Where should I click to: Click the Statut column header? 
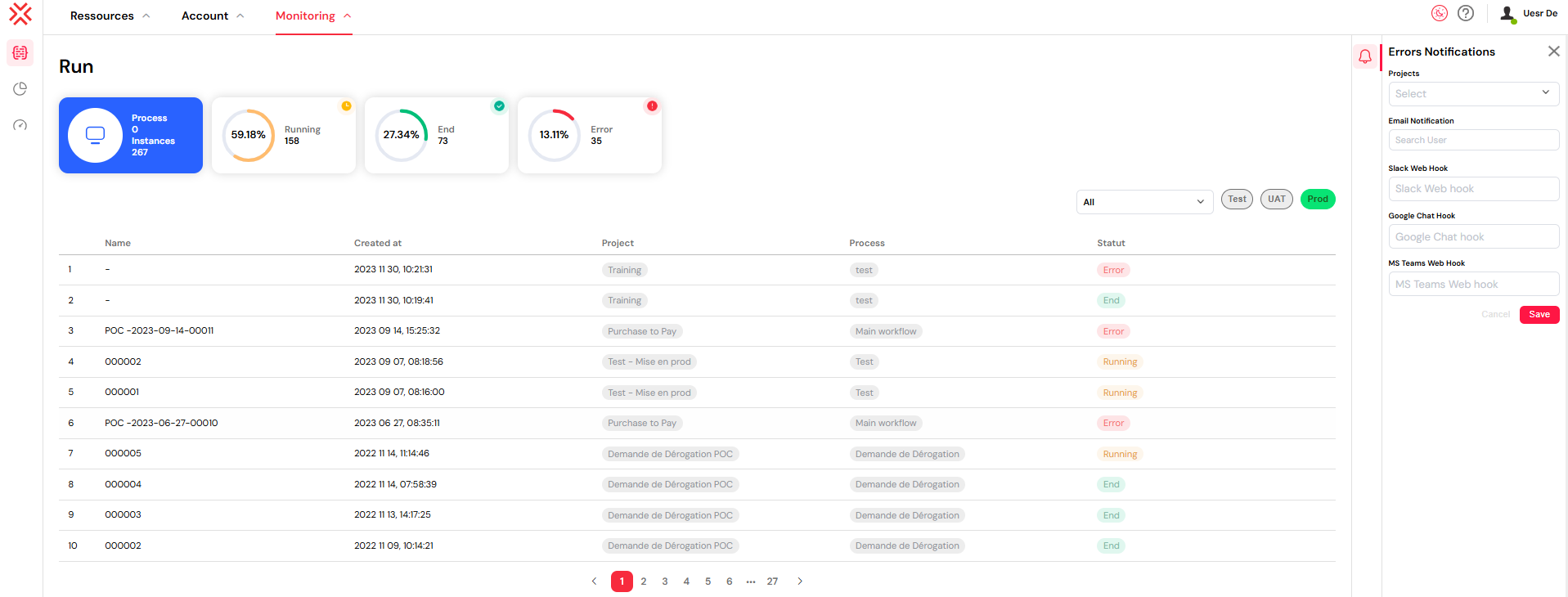(1111, 243)
